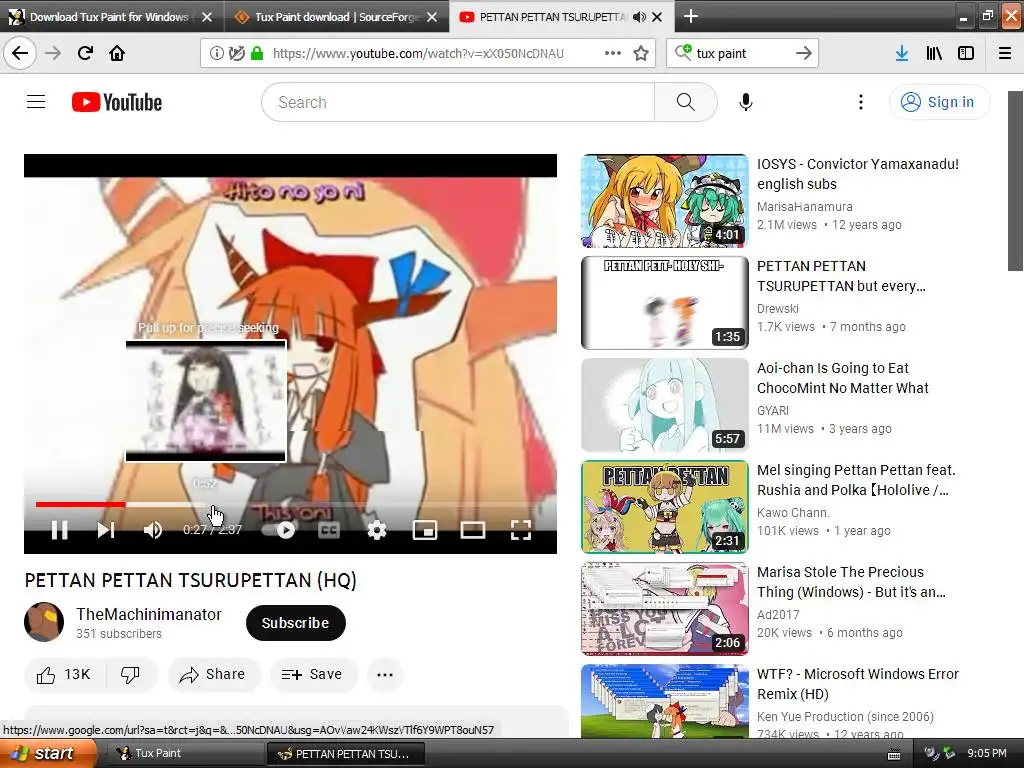Subscribe to TheMachinimanator
The width and height of the screenshot is (1024, 768).
pos(295,622)
